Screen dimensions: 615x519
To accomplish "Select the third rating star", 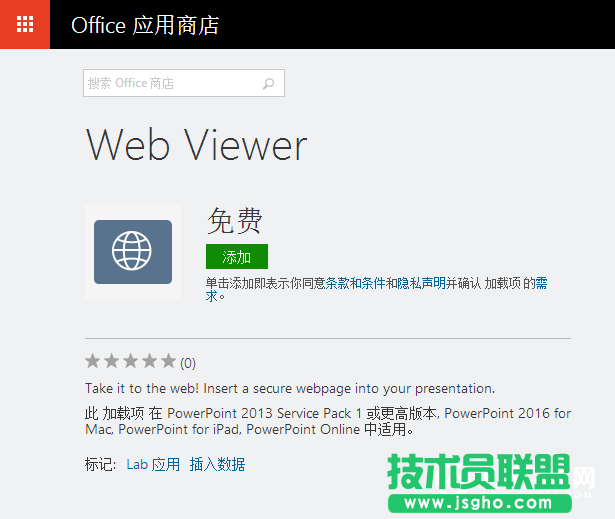I will (x=131, y=361).
